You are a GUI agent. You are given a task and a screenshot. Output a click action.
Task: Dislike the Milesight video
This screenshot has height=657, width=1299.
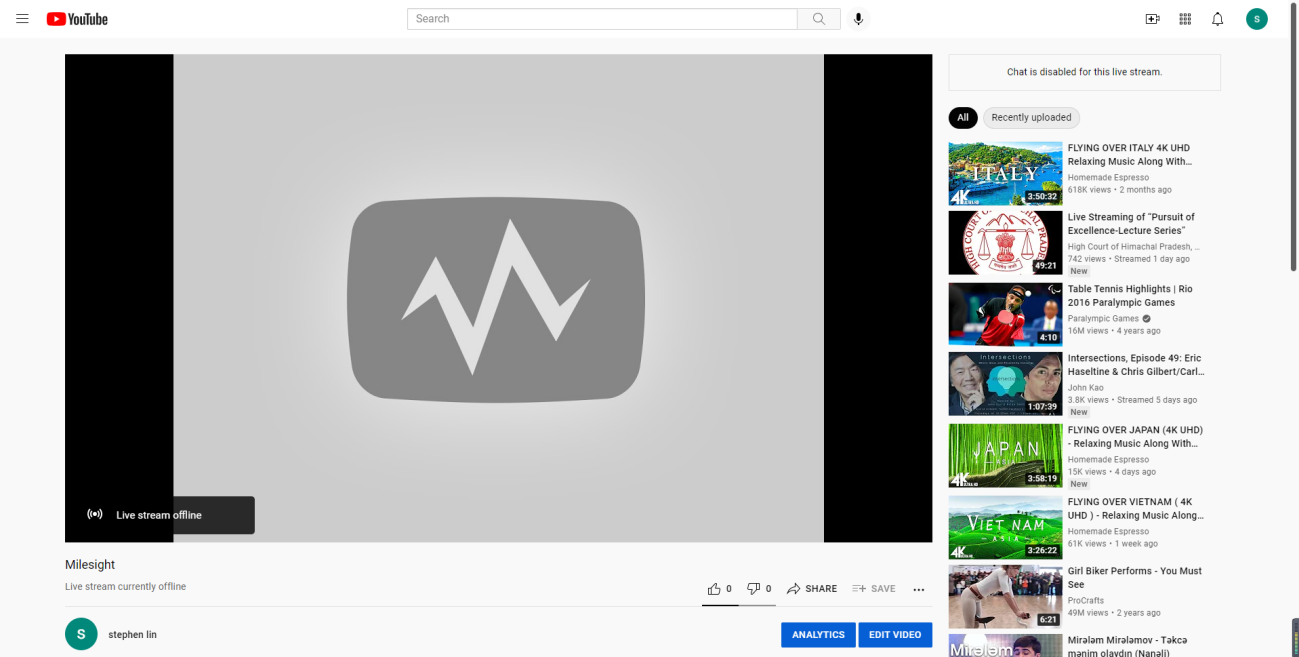tap(760, 589)
